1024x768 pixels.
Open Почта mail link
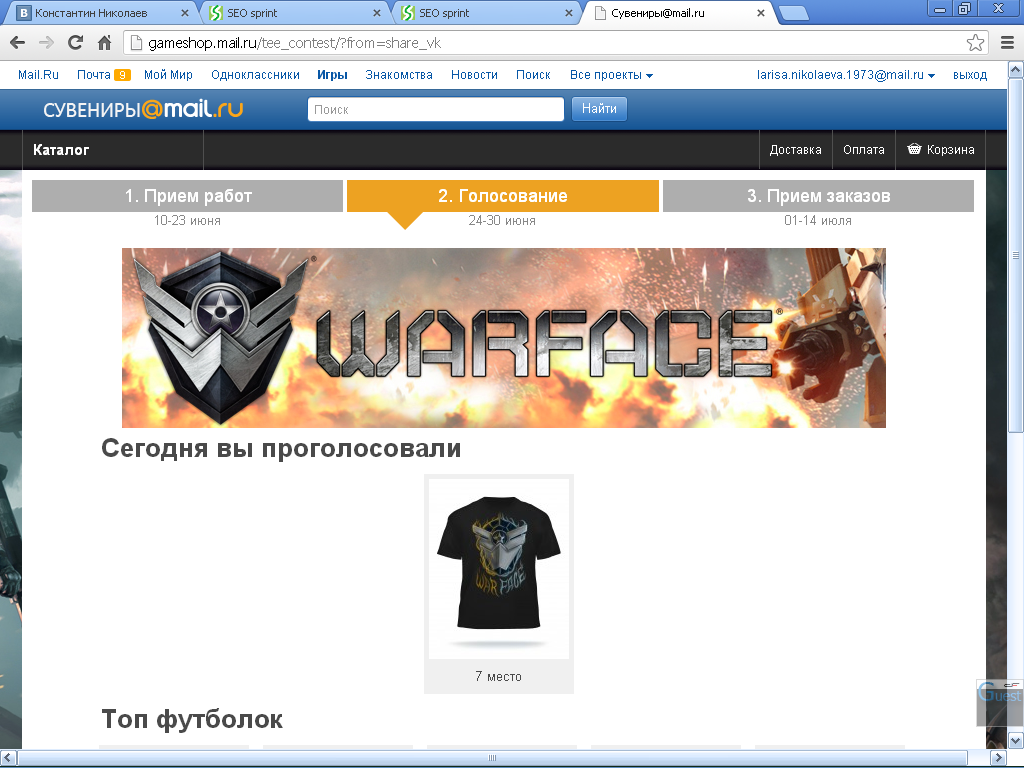[94, 75]
